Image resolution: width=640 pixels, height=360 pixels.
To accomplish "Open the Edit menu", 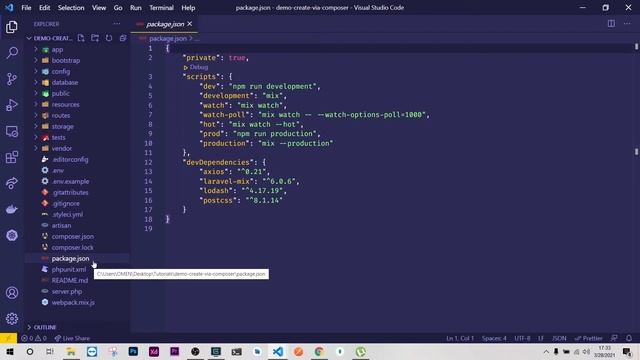I will tap(44, 8).
